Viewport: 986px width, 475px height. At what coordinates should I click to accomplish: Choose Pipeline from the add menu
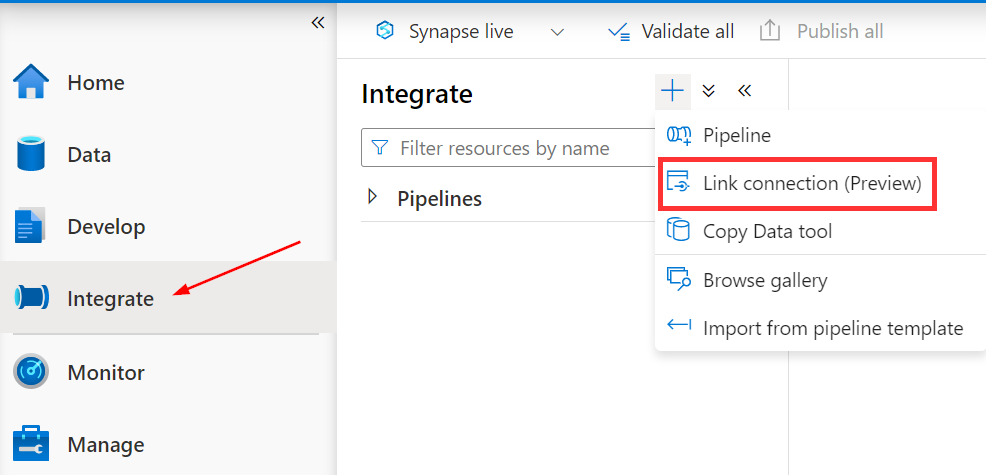tap(736, 135)
